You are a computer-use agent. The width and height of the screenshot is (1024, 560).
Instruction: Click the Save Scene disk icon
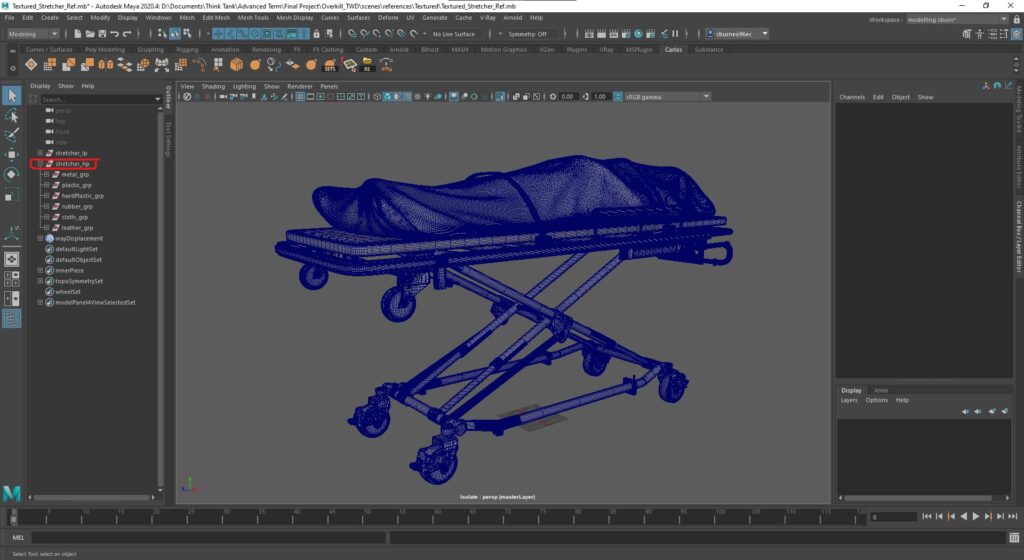point(103,34)
